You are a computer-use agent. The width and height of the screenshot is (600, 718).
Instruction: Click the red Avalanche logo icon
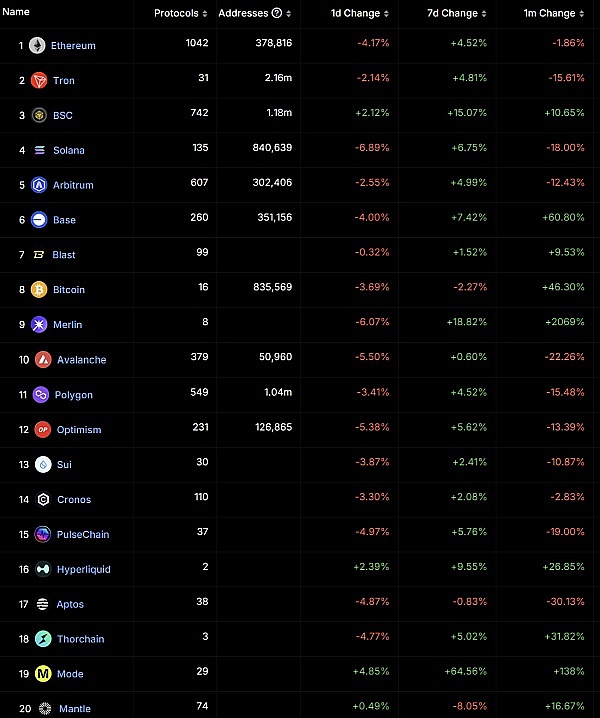[x=43, y=360]
